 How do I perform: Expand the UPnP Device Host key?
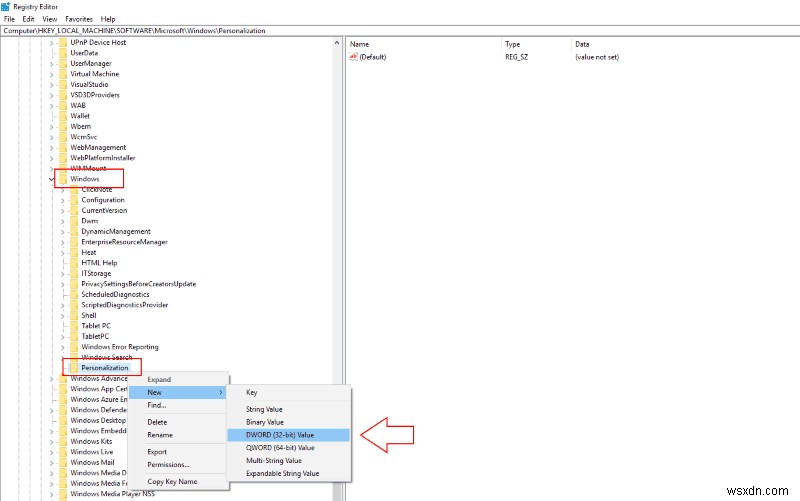(x=52, y=43)
